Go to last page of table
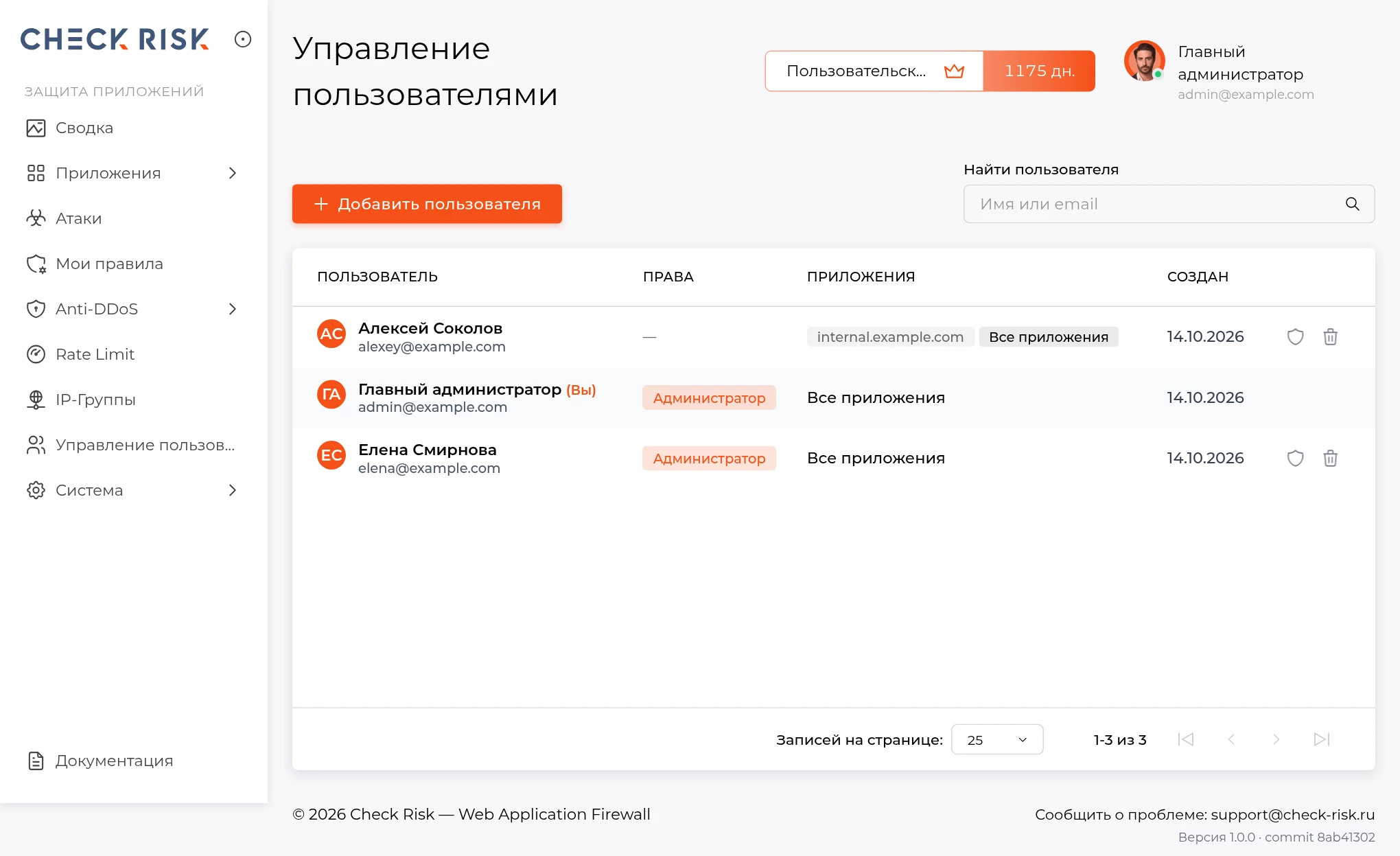Viewport: 1400px width, 856px height. coord(1322,739)
